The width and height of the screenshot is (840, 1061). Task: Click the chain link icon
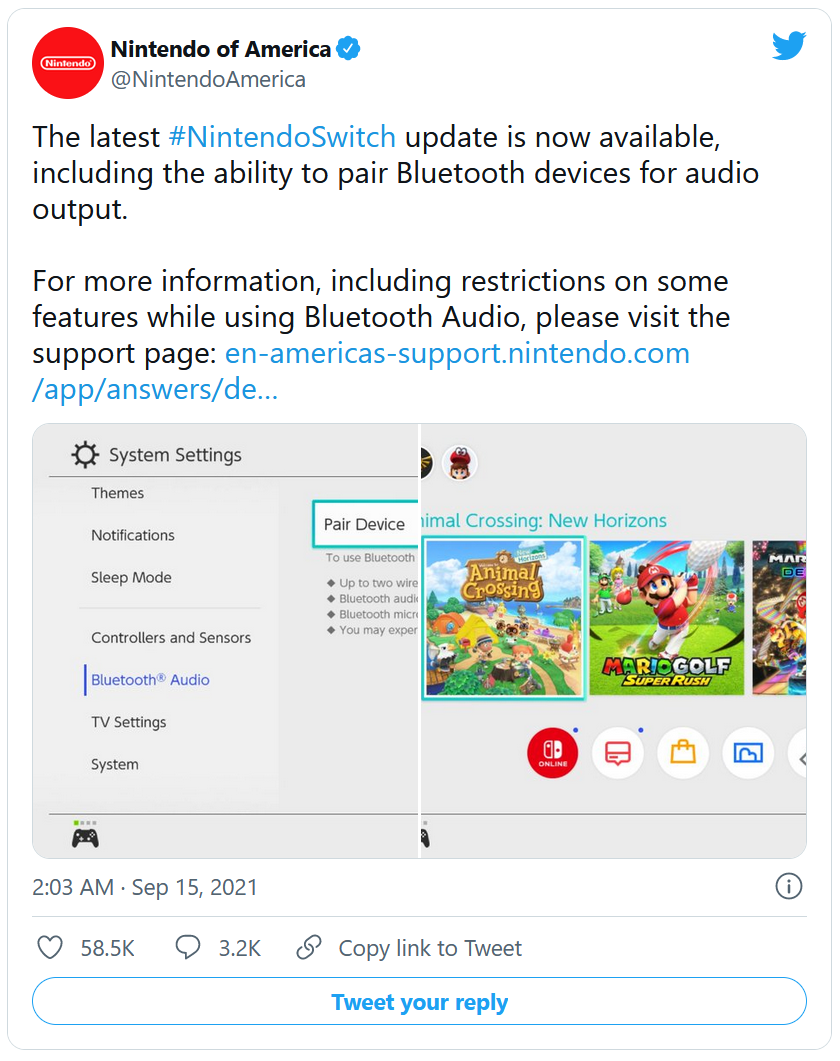(x=309, y=947)
